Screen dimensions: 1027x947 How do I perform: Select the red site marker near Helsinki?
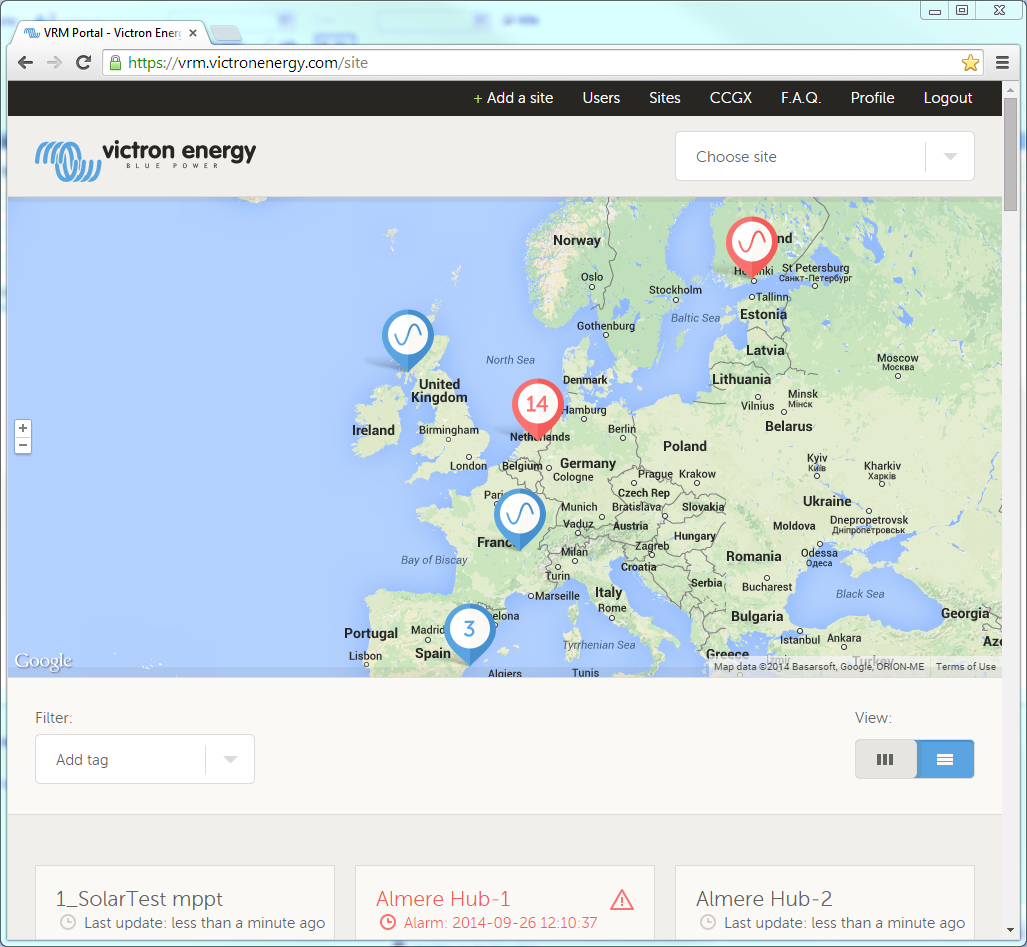751,243
